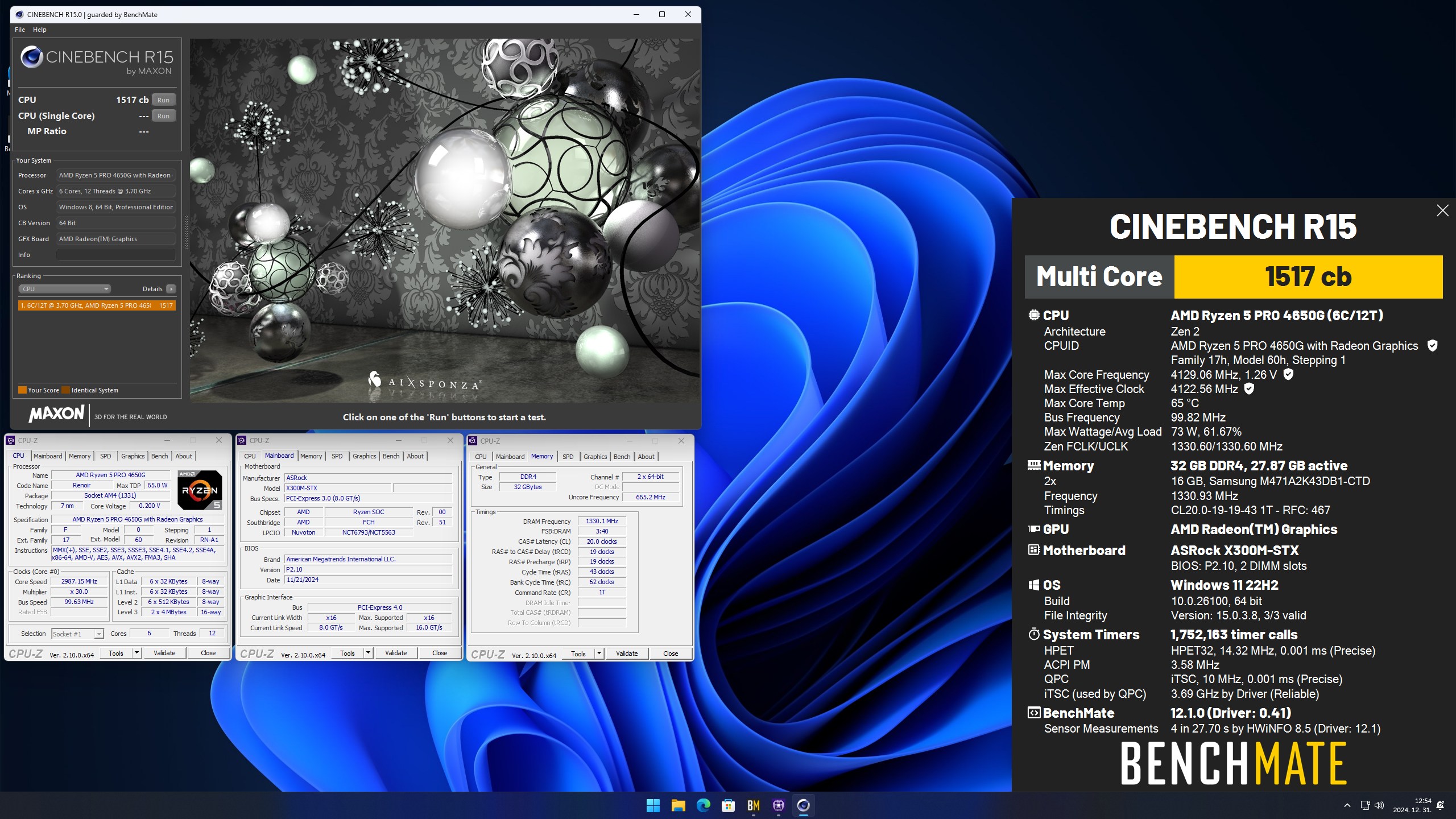Click the shield badge next to CPUID
Screen dimensions: 1456x819
1433,345
